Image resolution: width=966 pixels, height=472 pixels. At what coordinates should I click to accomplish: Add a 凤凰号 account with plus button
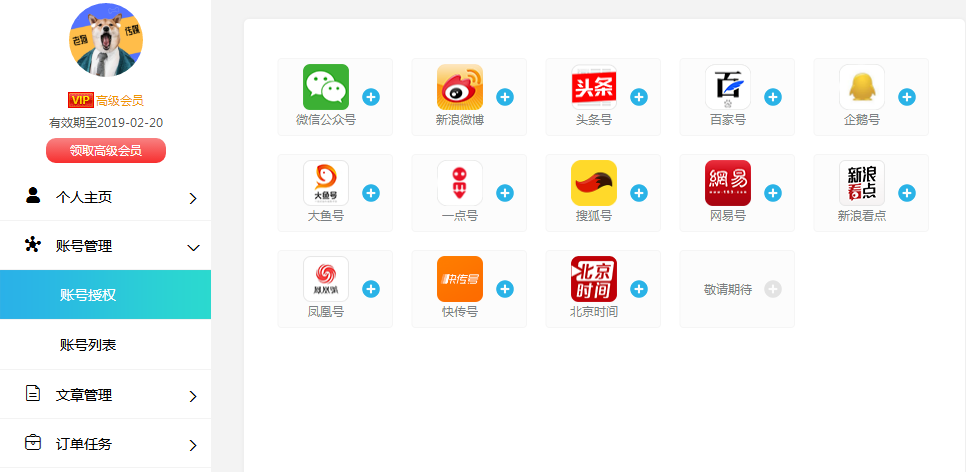click(371, 289)
